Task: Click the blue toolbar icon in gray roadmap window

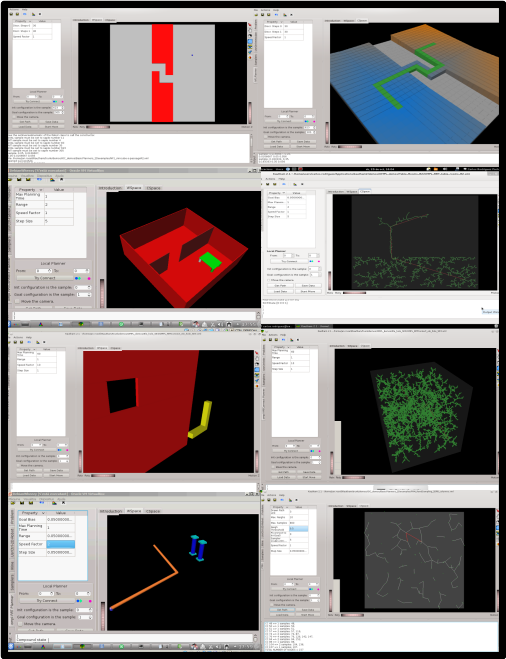Action: click(x=282, y=500)
